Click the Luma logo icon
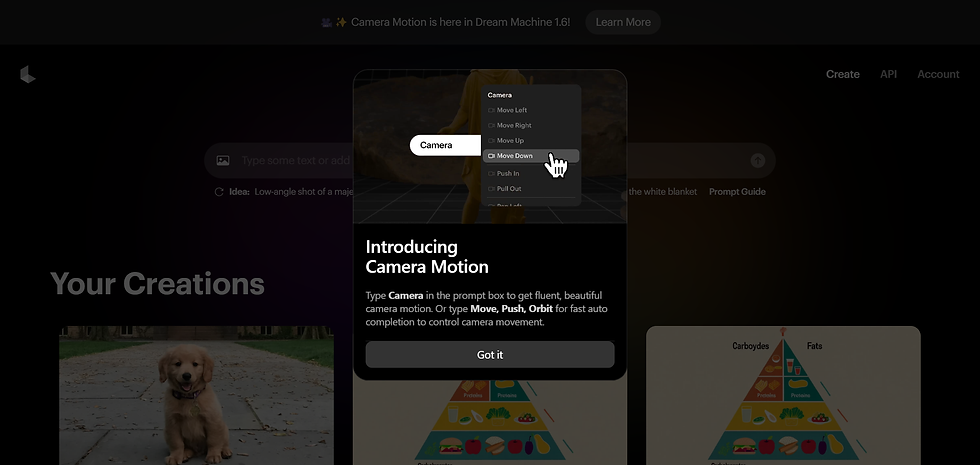Screen dimensions: 980x465 tap(28, 74)
